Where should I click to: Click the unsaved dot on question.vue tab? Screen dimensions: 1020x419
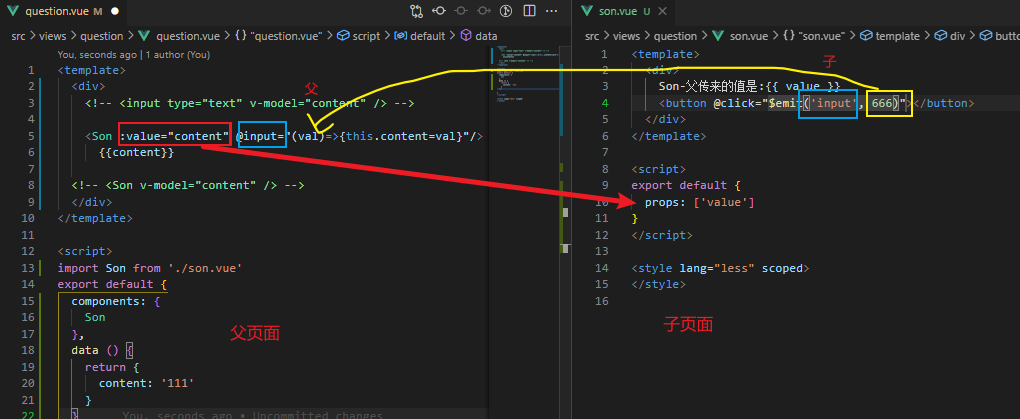pos(115,11)
